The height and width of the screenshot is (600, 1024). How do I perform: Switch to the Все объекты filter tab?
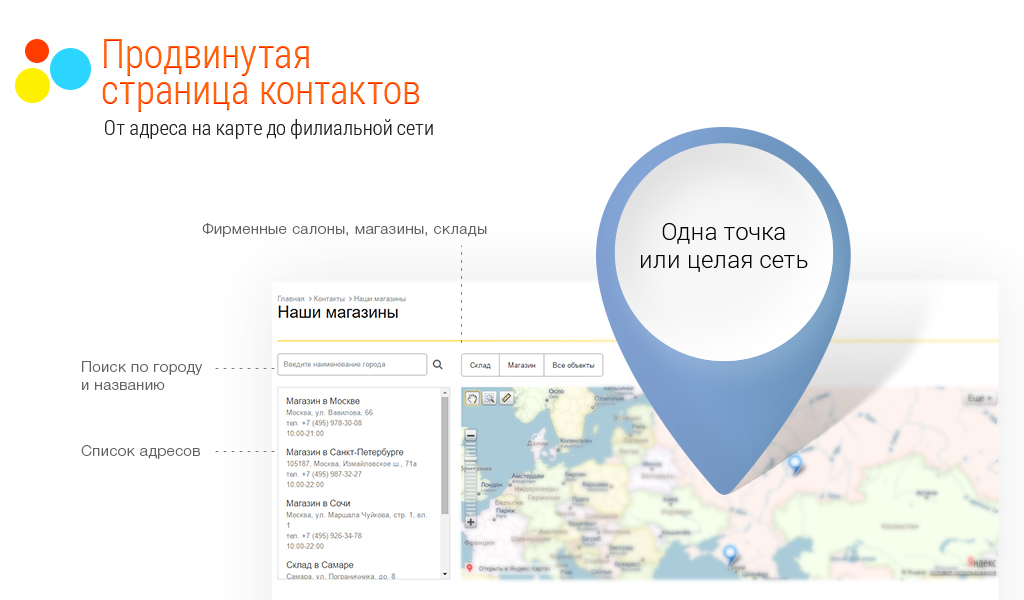click(573, 365)
